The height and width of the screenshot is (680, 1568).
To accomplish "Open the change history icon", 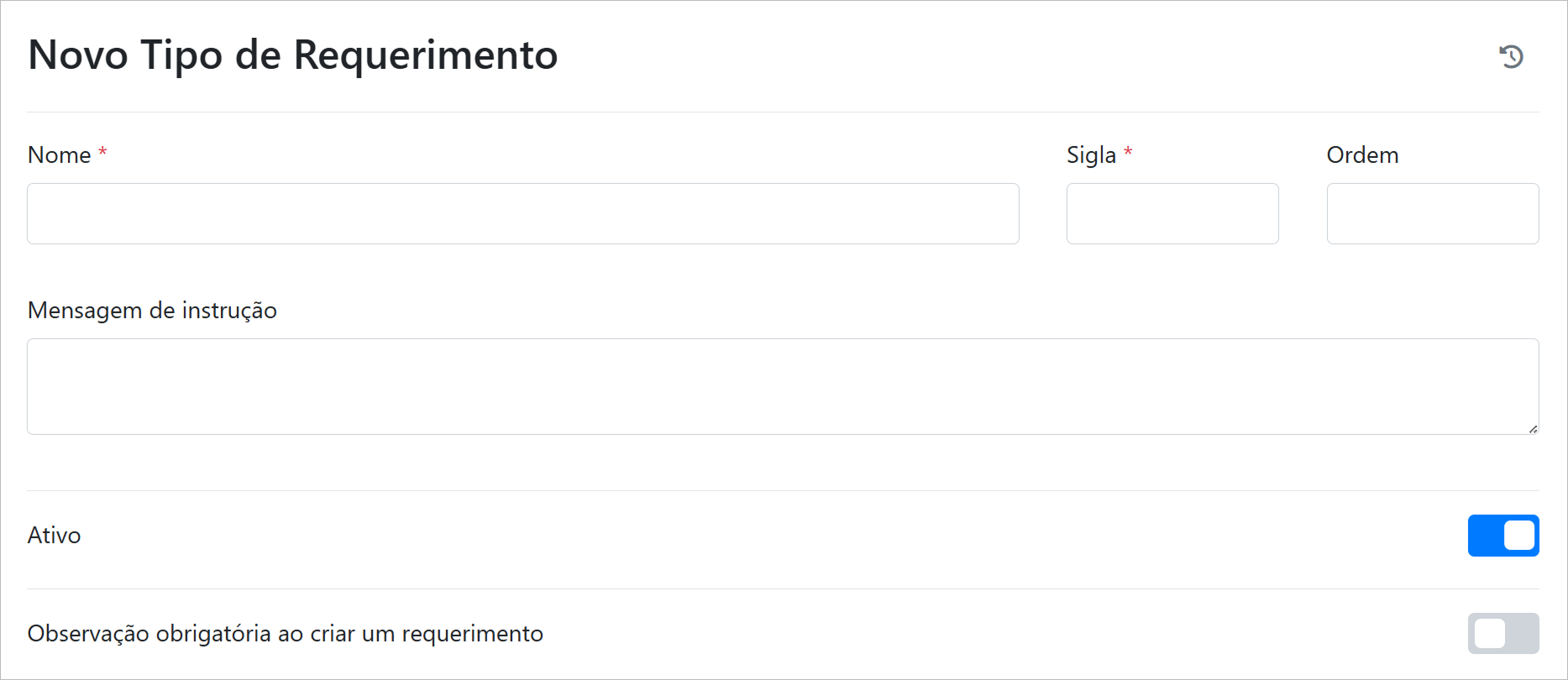I will tap(1511, 56).
